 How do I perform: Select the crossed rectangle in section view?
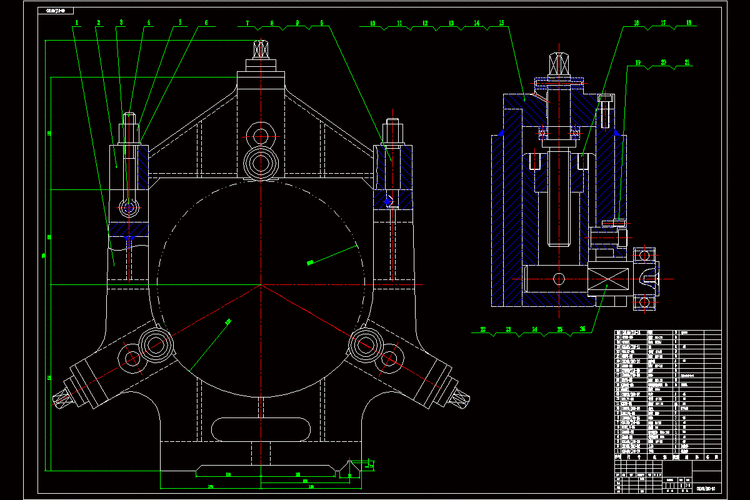coord(608,279)
